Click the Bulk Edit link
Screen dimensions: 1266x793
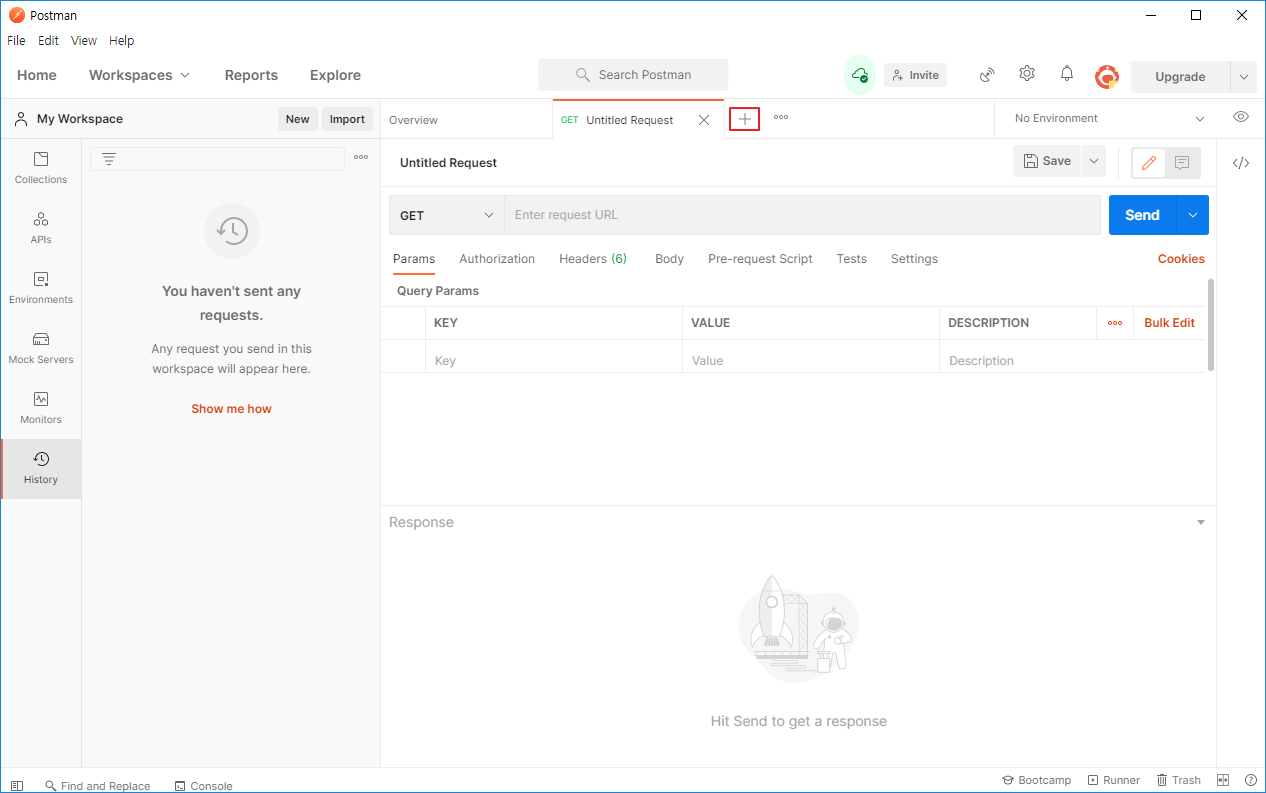[1169, 323]
